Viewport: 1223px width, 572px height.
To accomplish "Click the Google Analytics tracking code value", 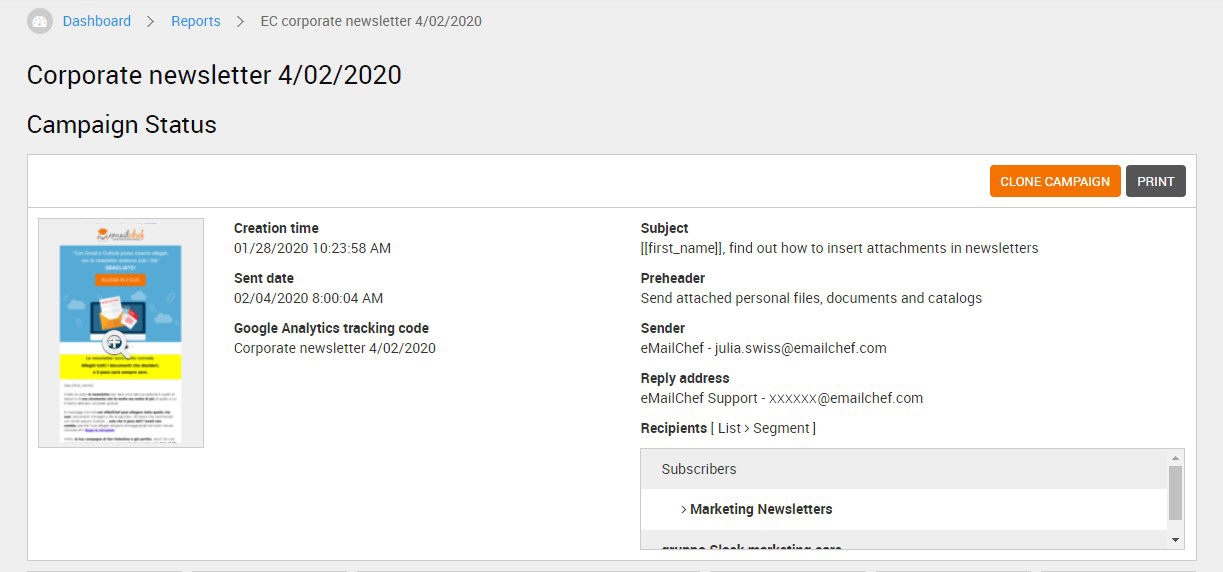I will [x=335, y=348].
